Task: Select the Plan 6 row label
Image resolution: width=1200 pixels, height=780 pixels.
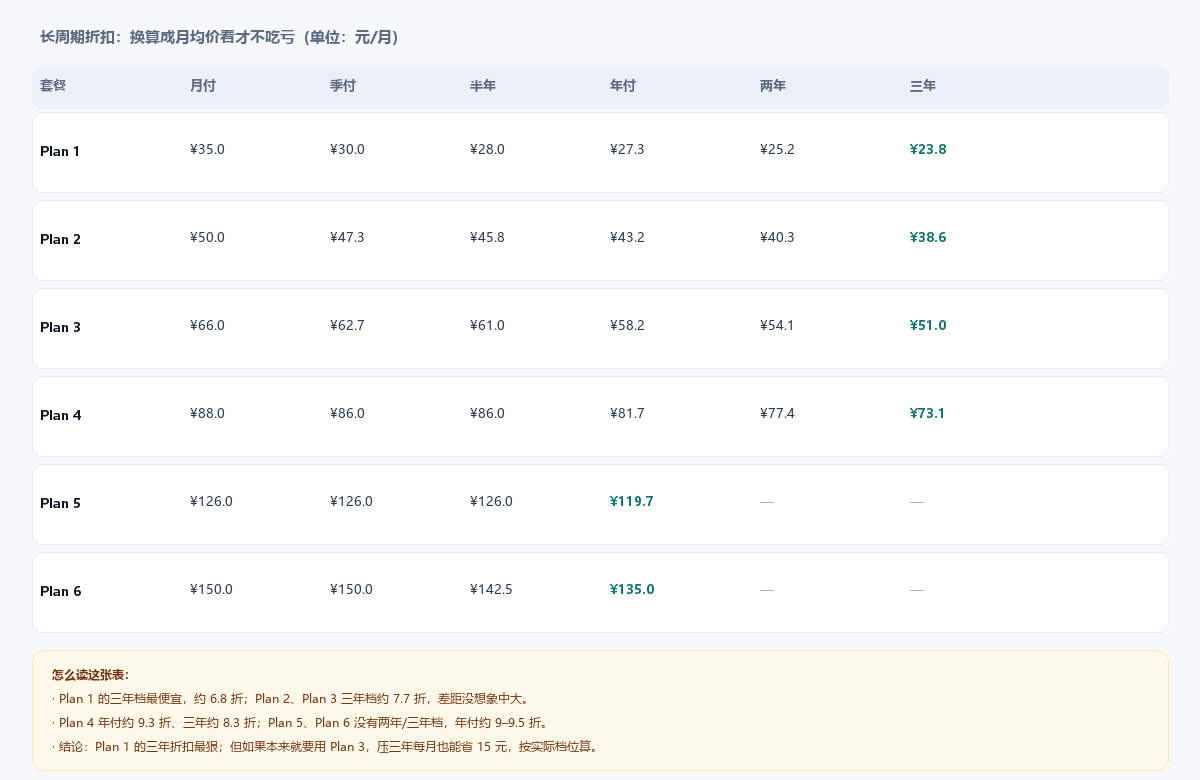Action: [x=60, y=591]
